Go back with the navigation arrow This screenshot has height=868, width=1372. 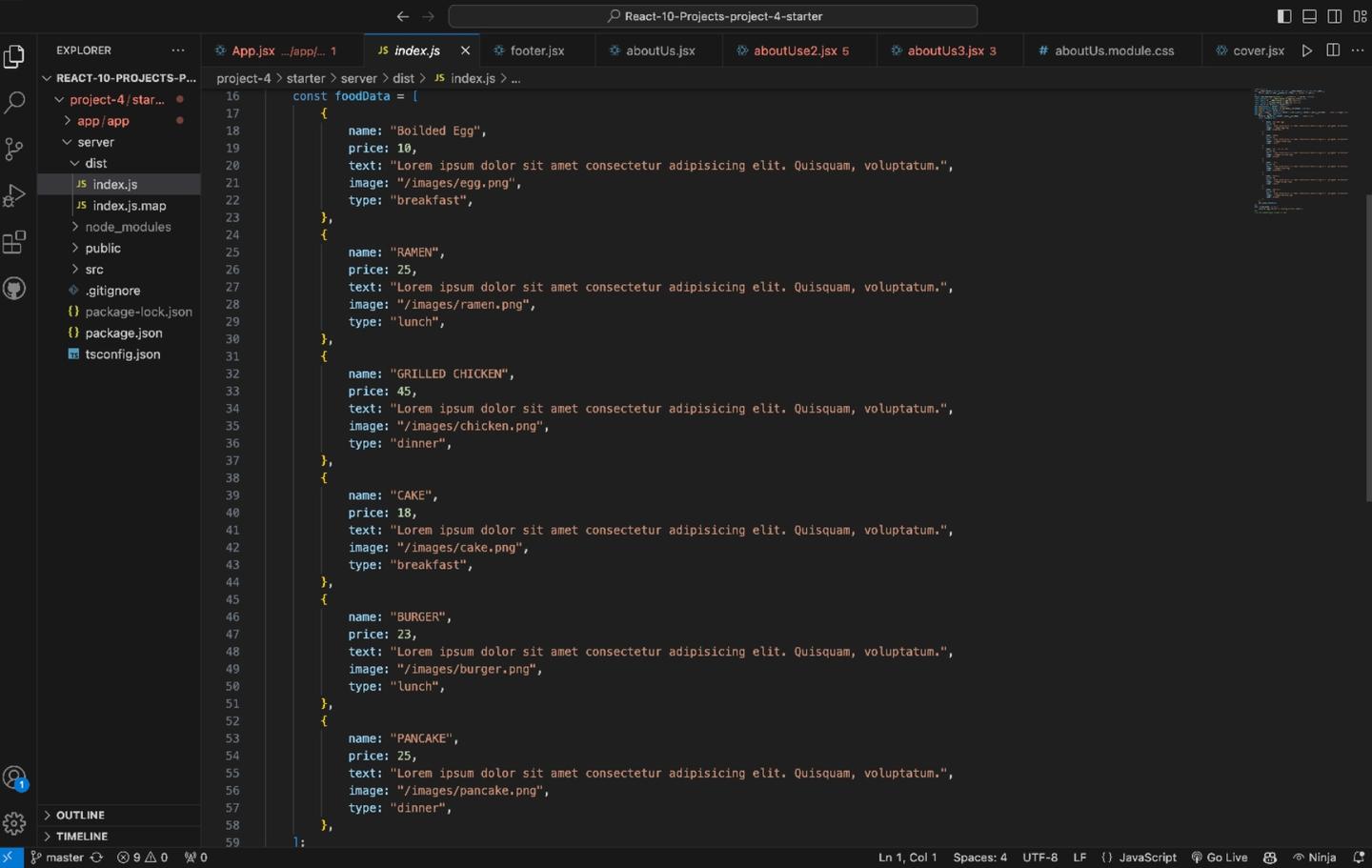[x=403, y=16]
